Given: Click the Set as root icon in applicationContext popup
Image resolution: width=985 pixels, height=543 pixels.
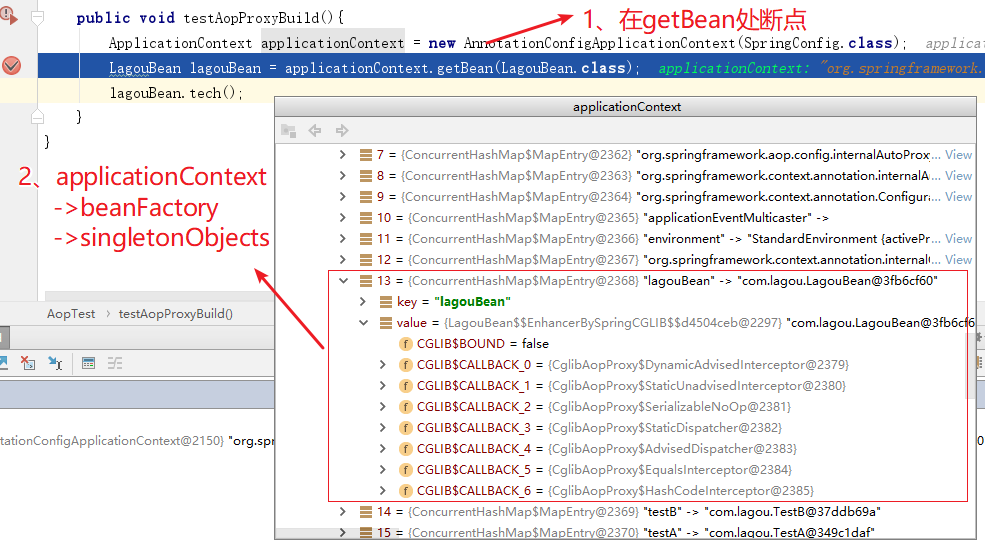Looking at the screenshot, I should (x=288, y=131).
